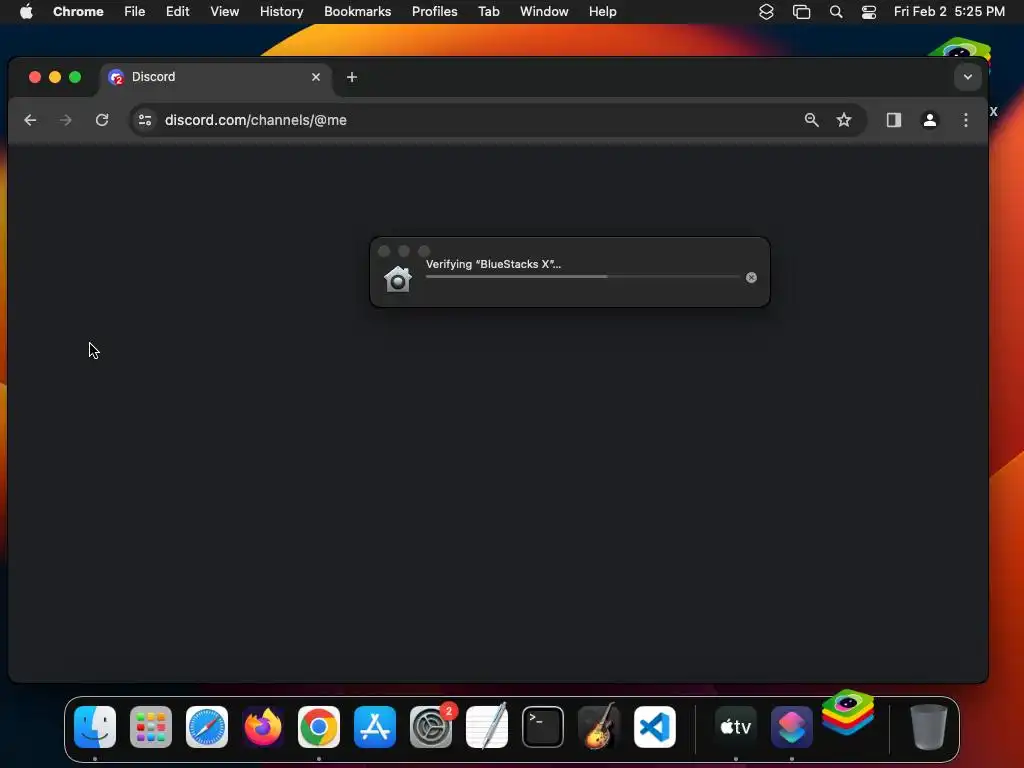Image resolution: width=1024 pixels, height=768 pixels.
Task: Expand the tab search dropdown arrow
Action: coord(967,77)
